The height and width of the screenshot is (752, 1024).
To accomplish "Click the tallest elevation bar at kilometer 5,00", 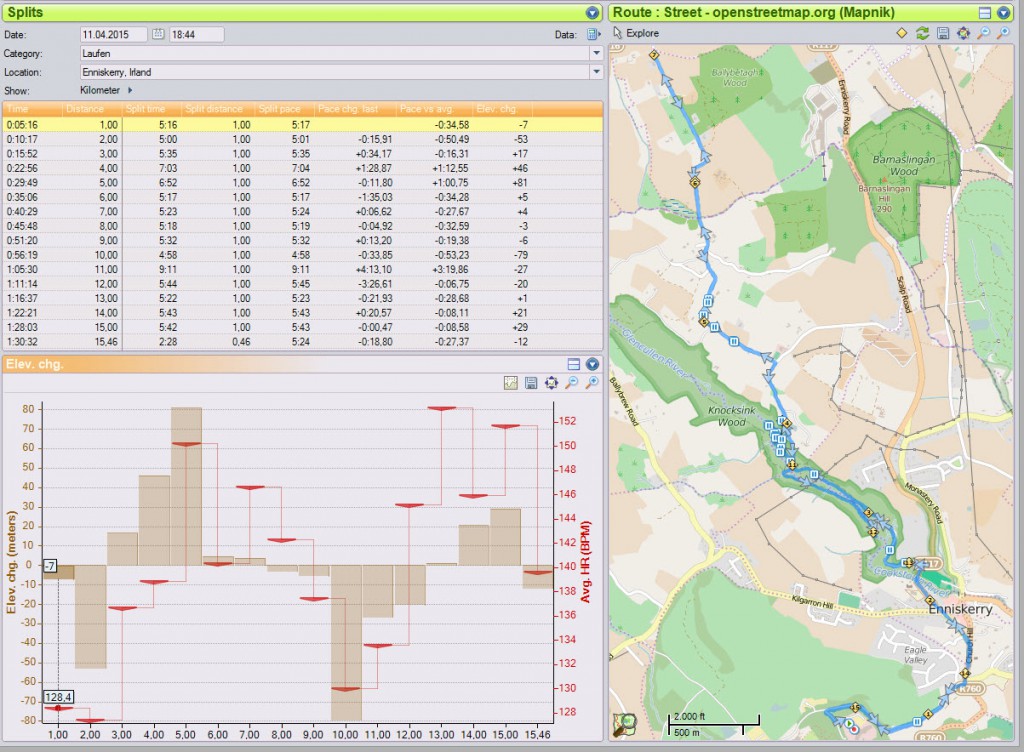I will coord(186,486).
